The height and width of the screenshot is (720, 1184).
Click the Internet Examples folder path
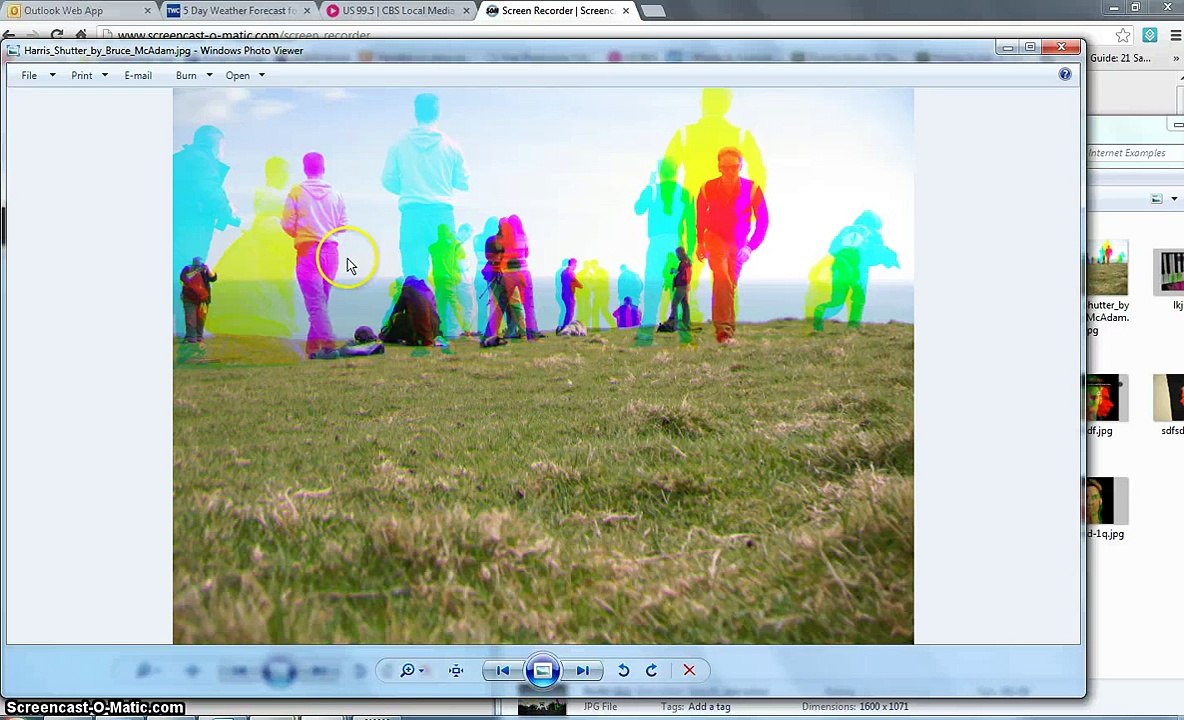(1127, 152)
